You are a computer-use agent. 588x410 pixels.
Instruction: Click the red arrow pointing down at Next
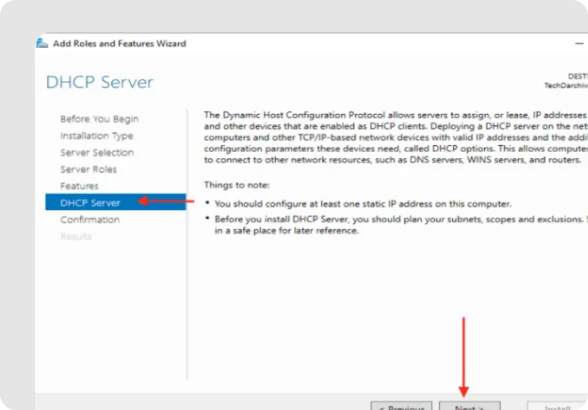click(464, 357)
